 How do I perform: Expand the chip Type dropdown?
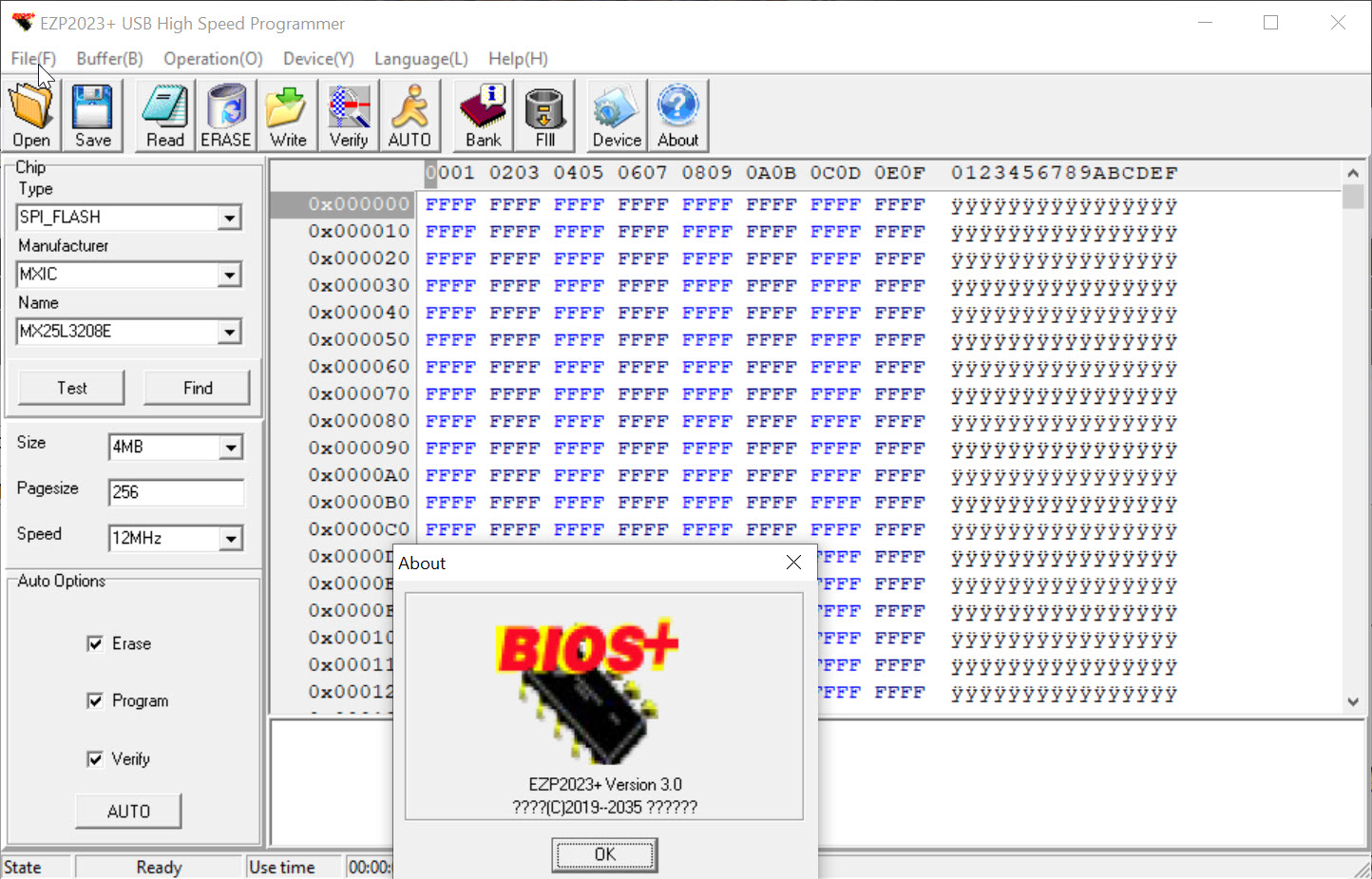230,218
